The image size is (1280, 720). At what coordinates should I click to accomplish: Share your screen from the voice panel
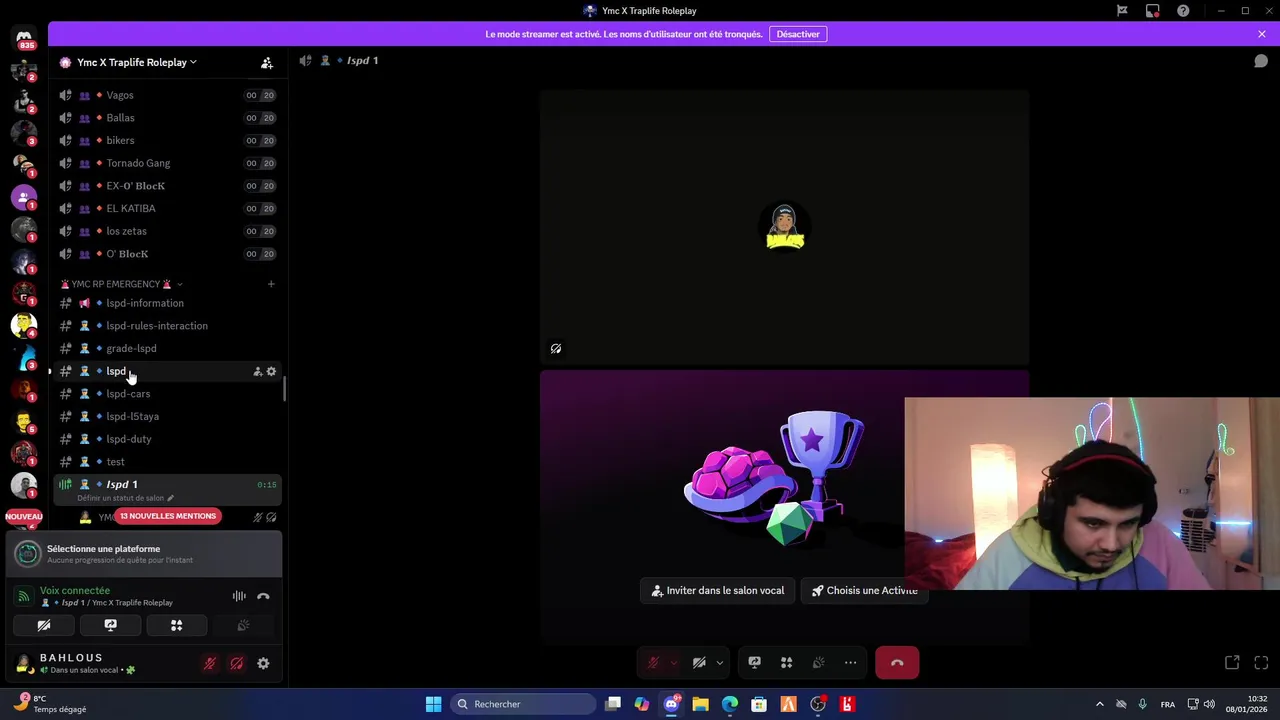(110, 625)
